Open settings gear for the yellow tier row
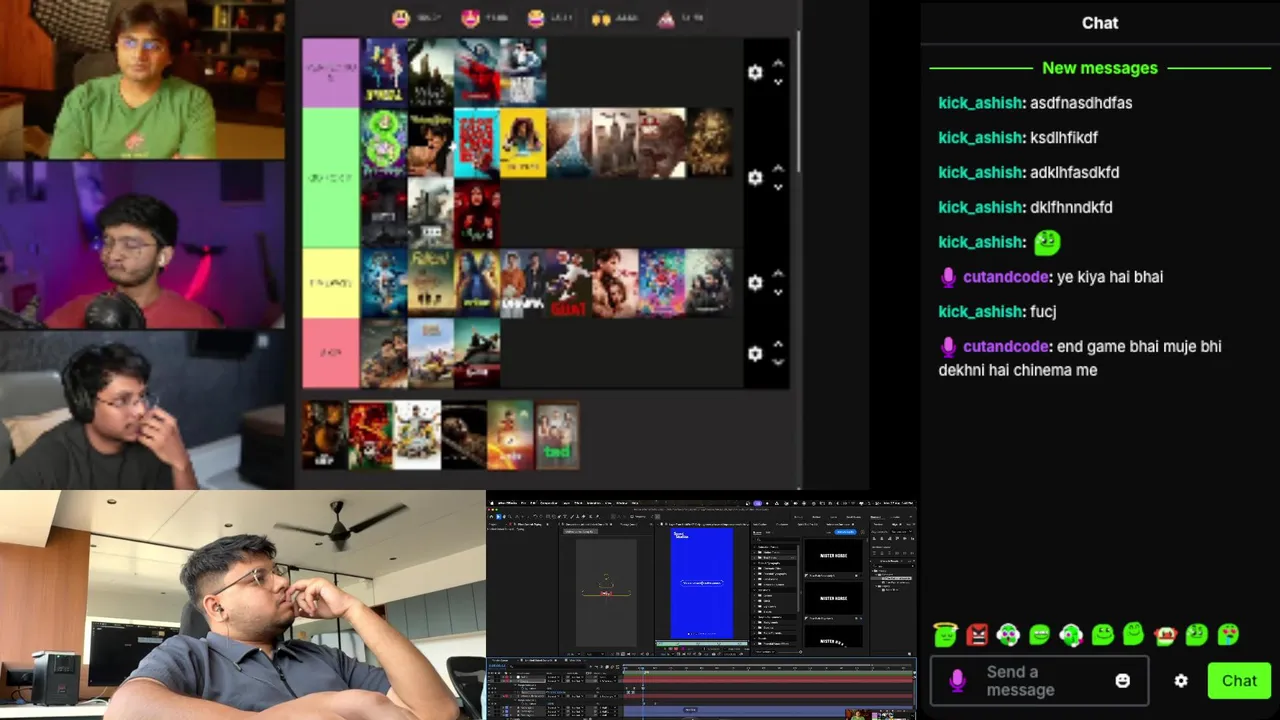Screen dimensions: 1280x720 755,283
